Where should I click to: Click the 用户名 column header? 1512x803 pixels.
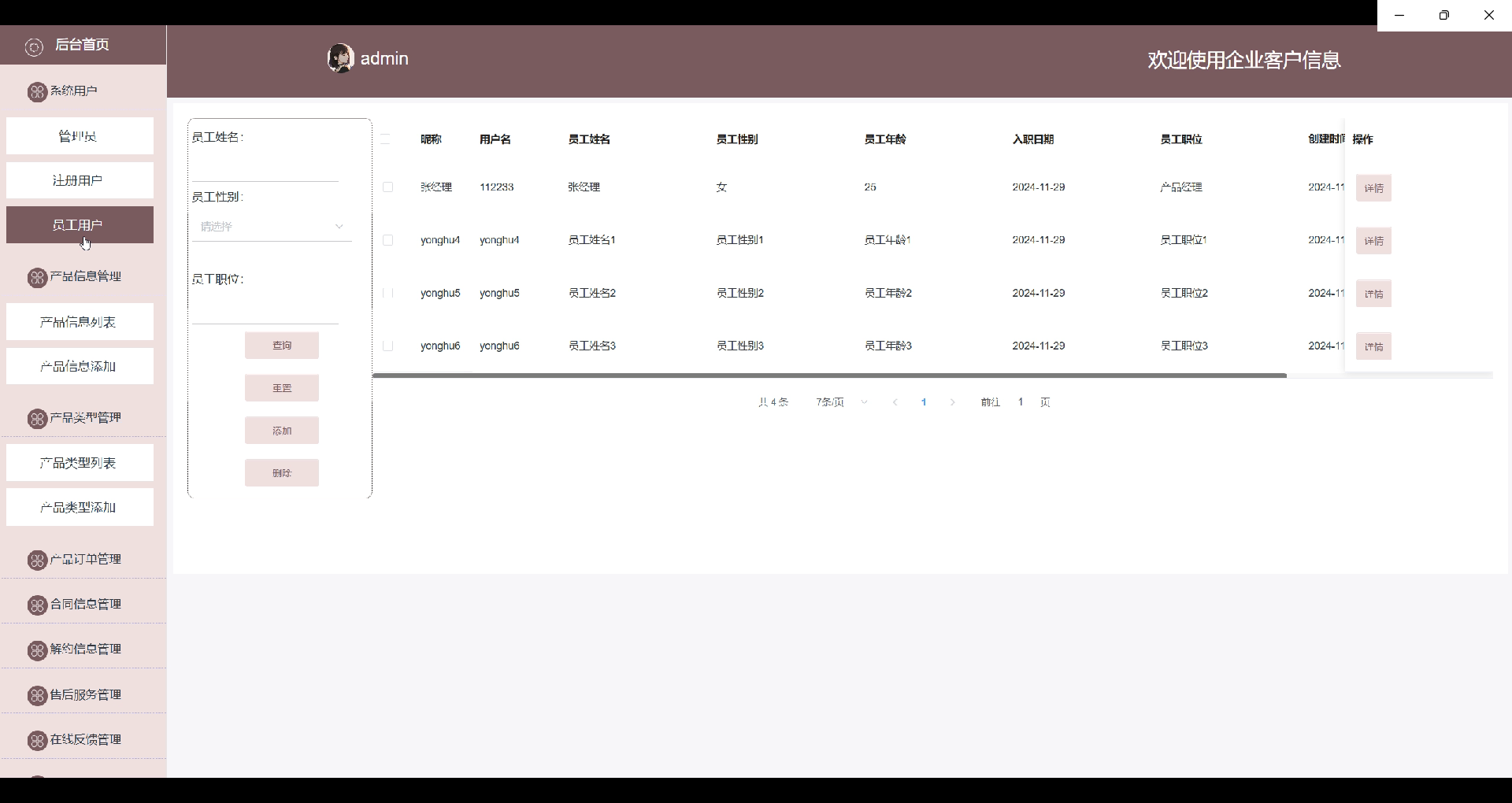pos(495,139)
